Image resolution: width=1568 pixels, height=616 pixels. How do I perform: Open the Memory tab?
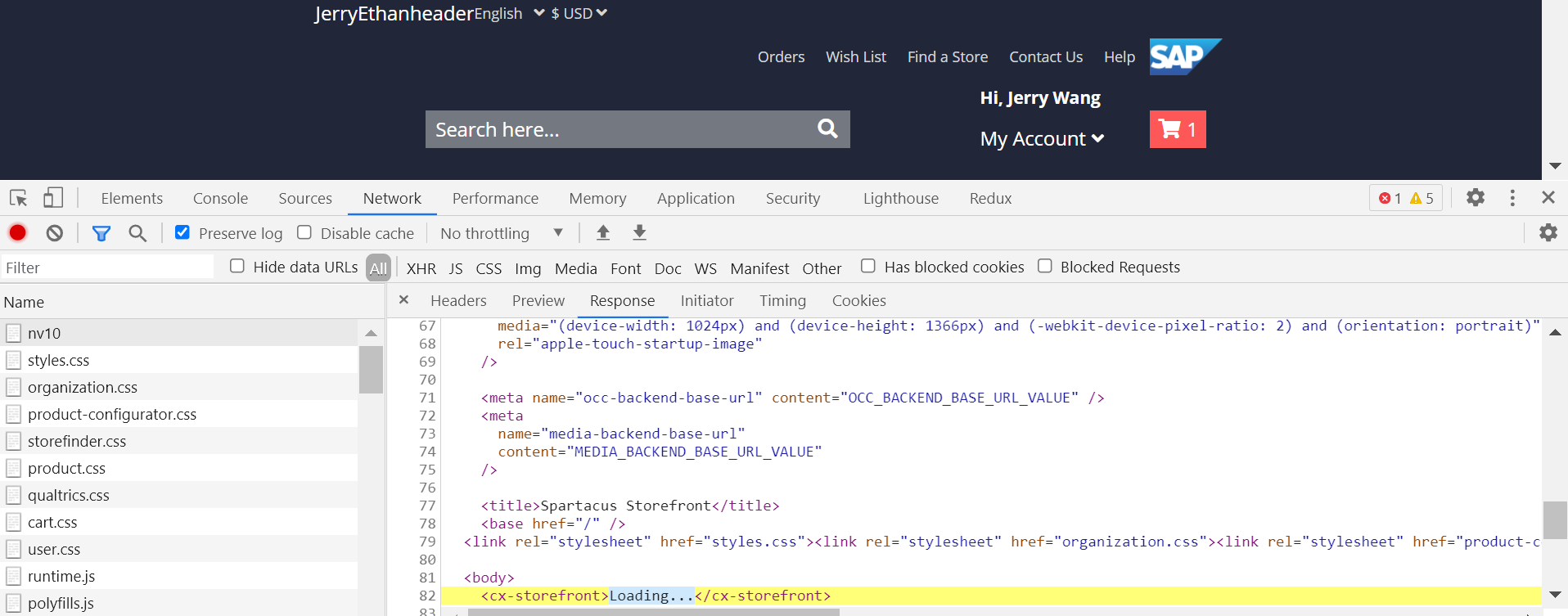597,198
